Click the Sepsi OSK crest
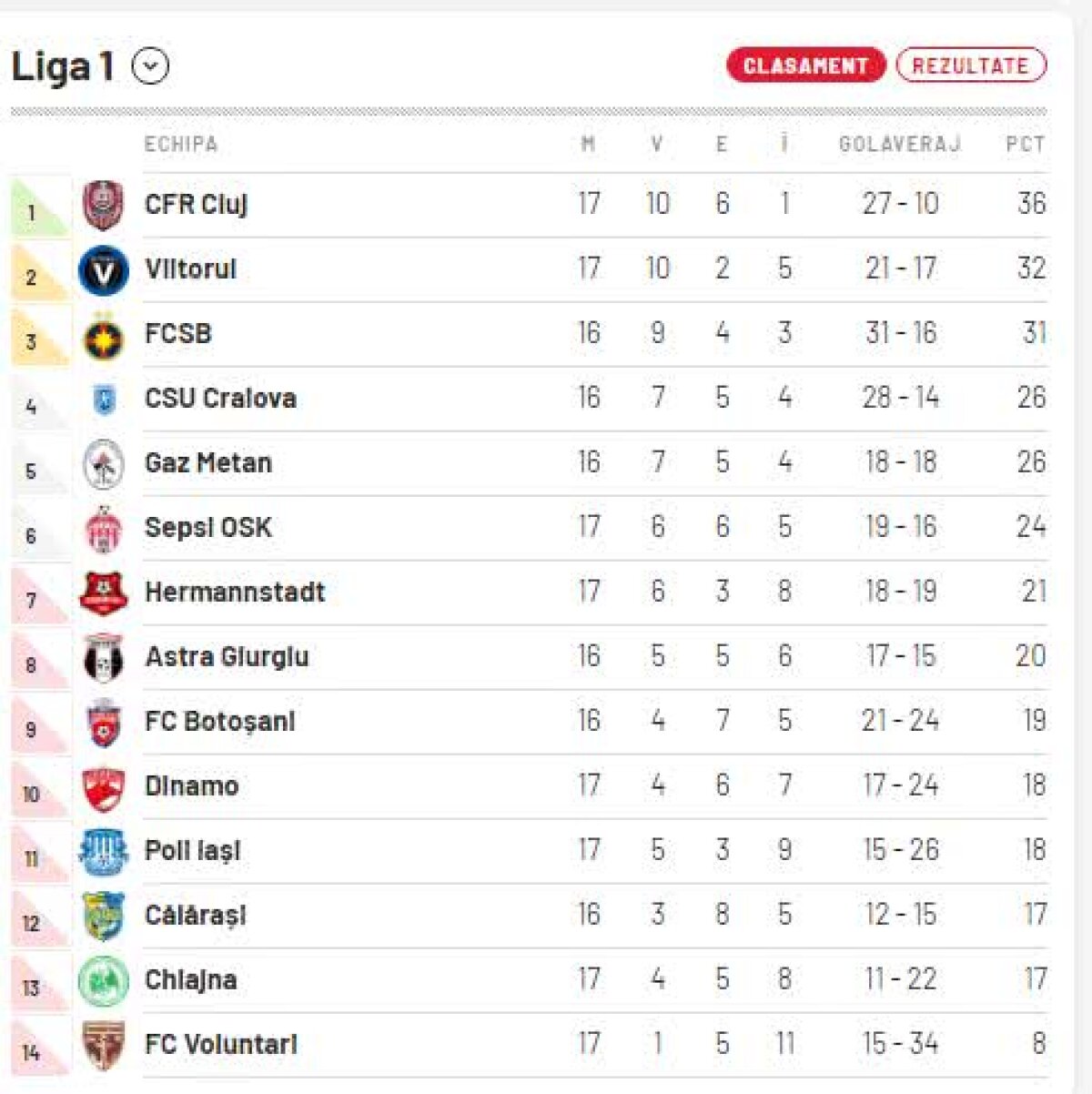This screenshot has height=1094, width=1092. [x=103, y=527]
